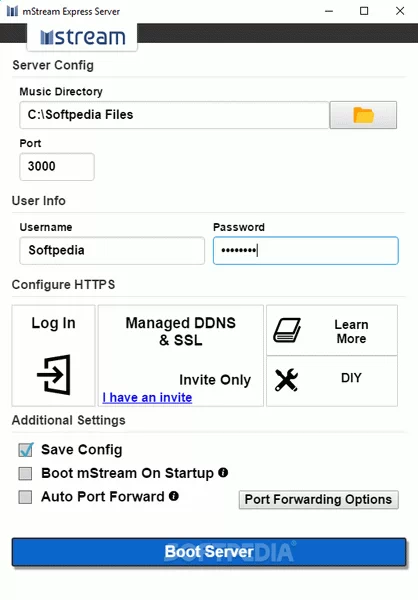Minimize the mStream Express Server window
This screenshot has width=418, height=600.
coord(329,11)
